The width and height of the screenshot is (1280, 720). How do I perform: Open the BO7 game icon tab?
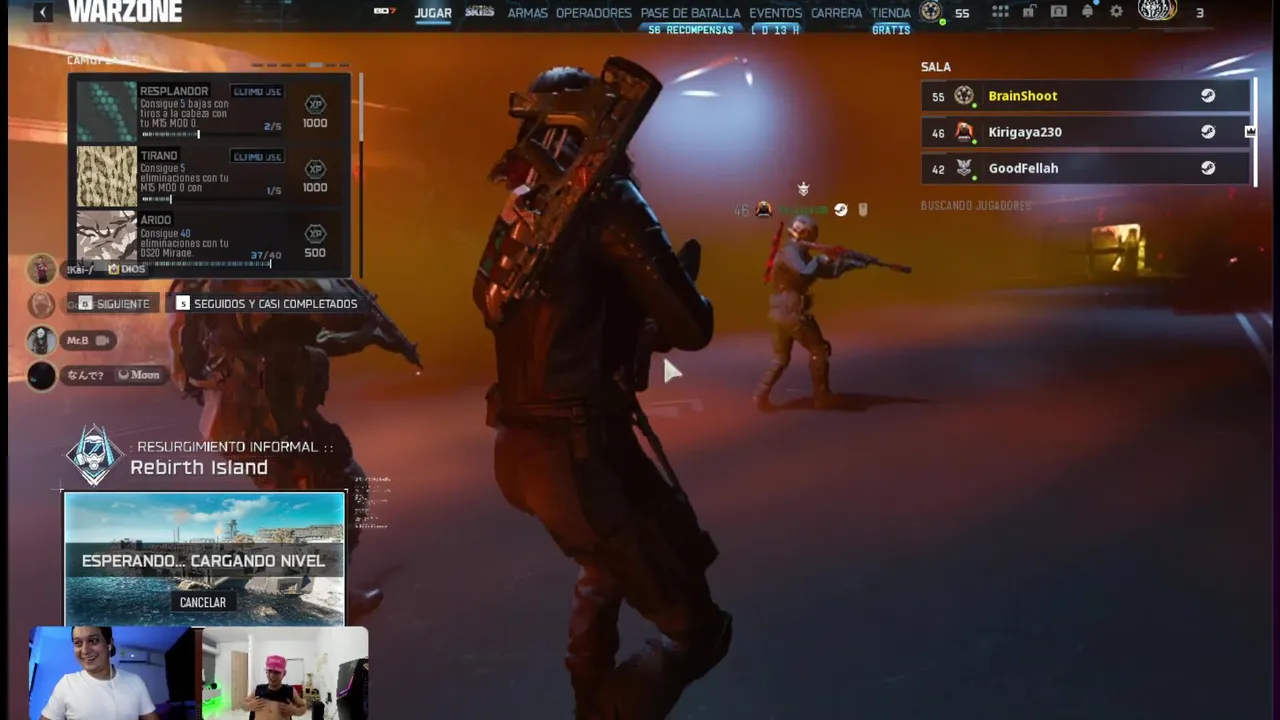point(385,11)
